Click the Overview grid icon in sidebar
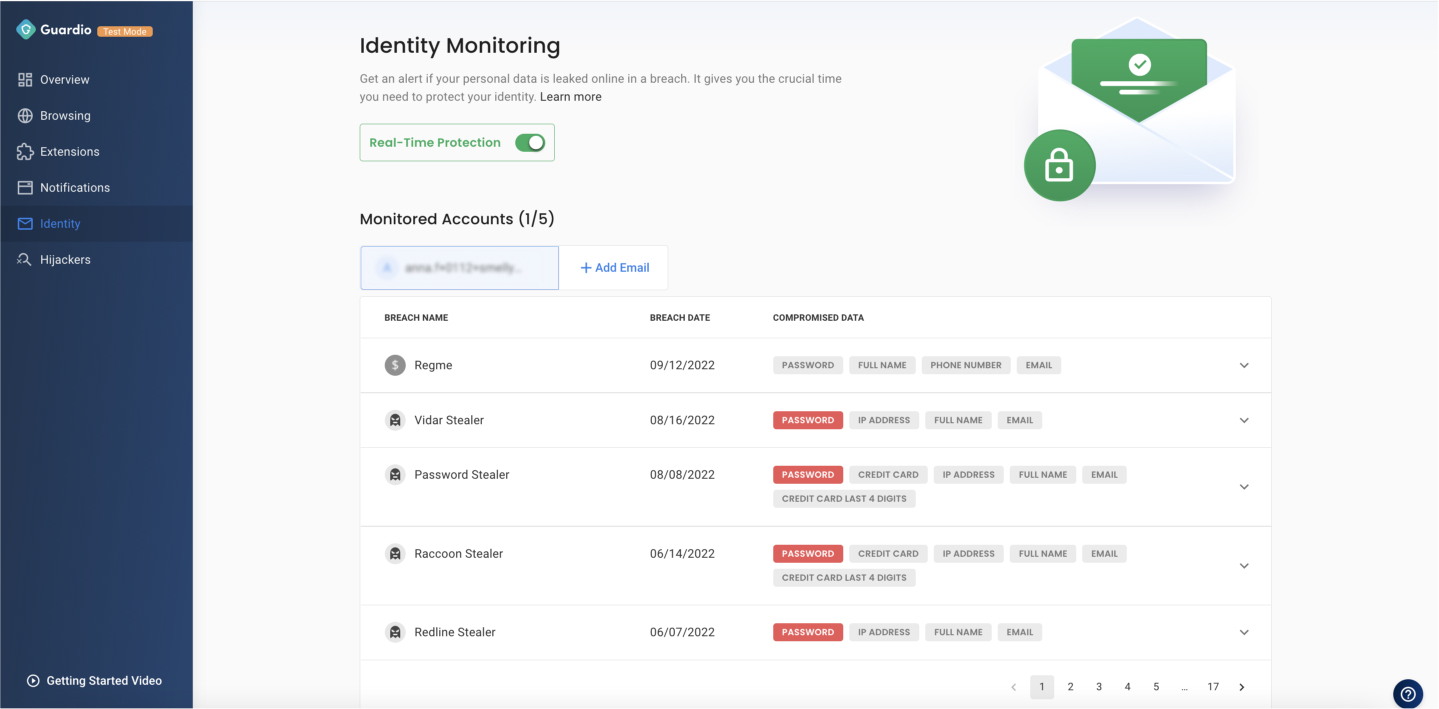Viewport: 1439px width, 709px height. pos(25,80)
